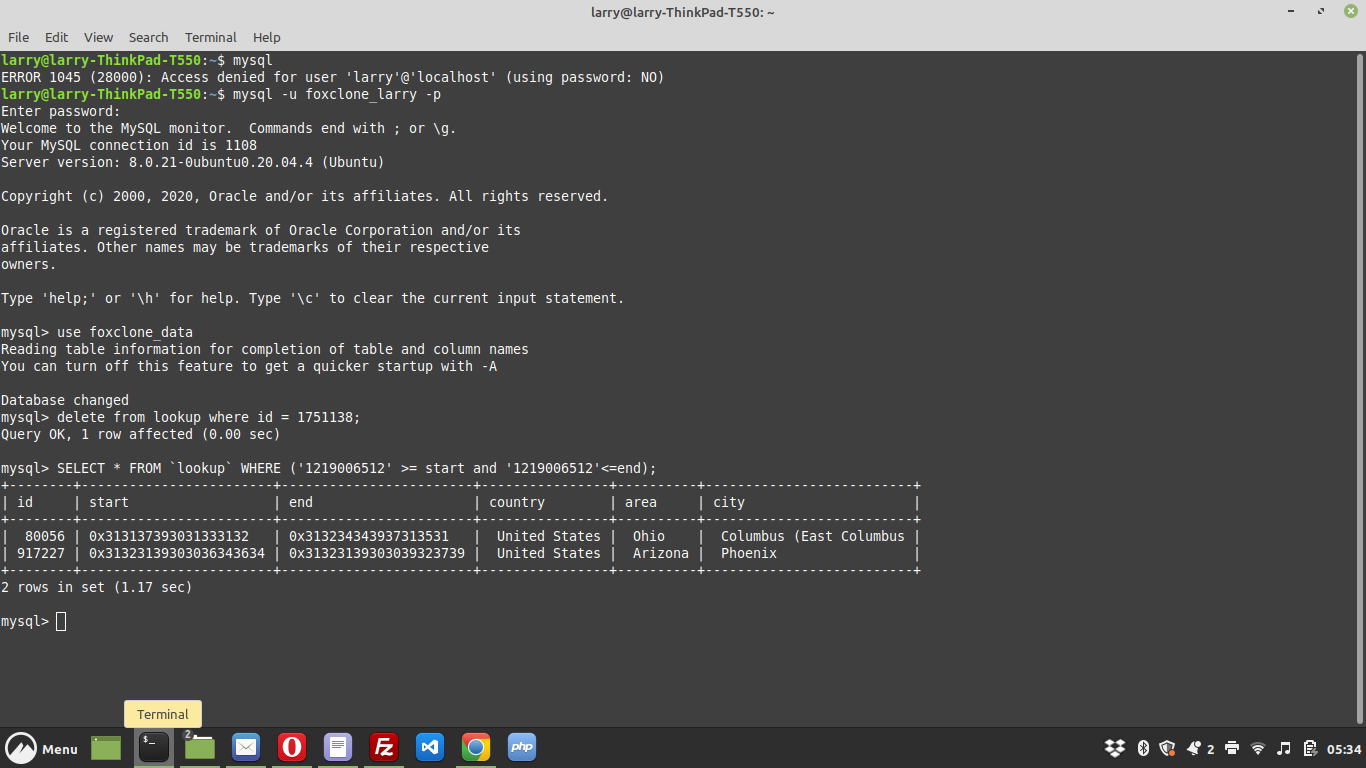Viewport: 1366px width, 768px height.
Task: Click the 'Database changed' line
Action: (x=65, y=400)
